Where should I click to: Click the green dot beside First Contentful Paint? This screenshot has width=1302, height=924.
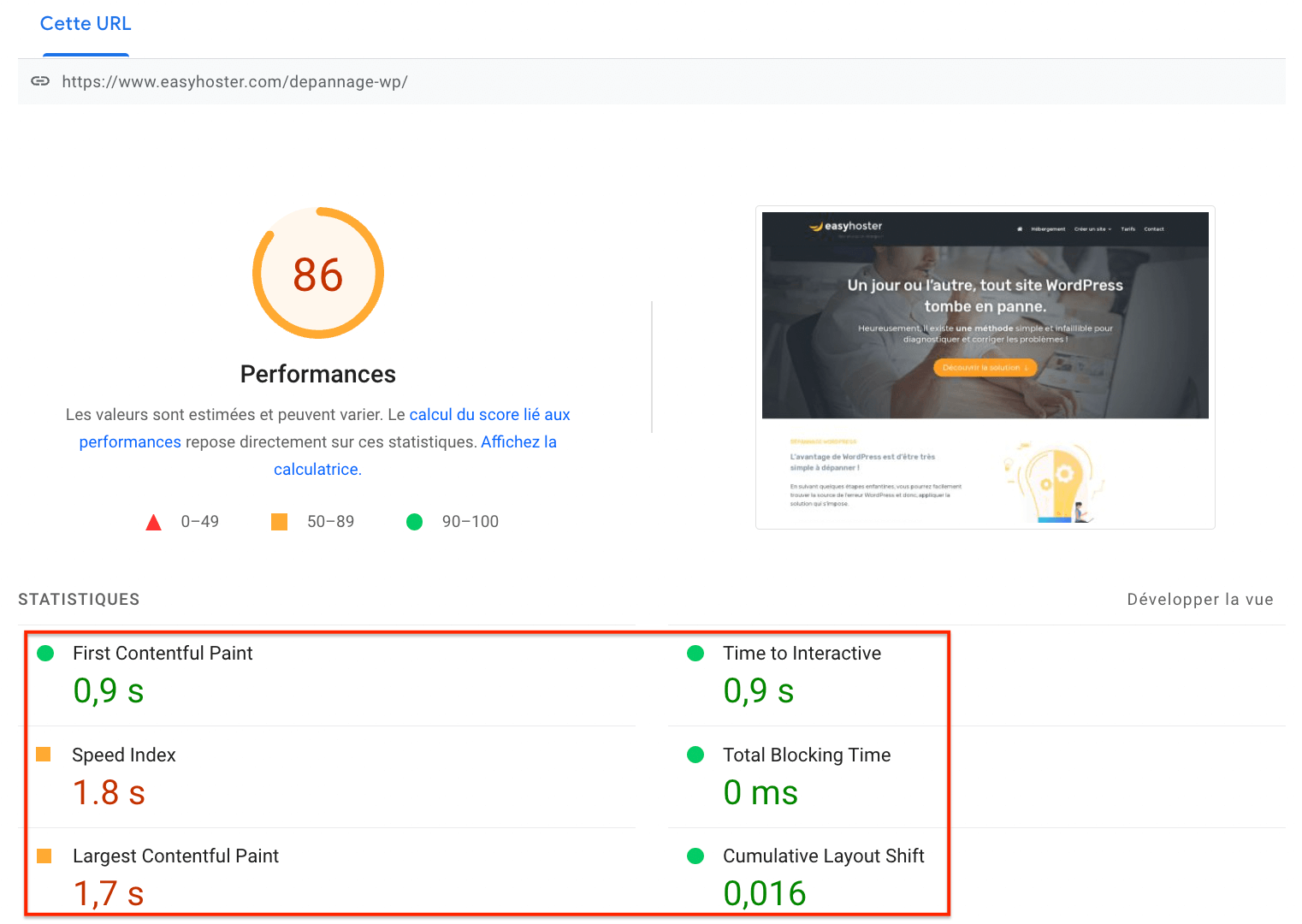45,653
